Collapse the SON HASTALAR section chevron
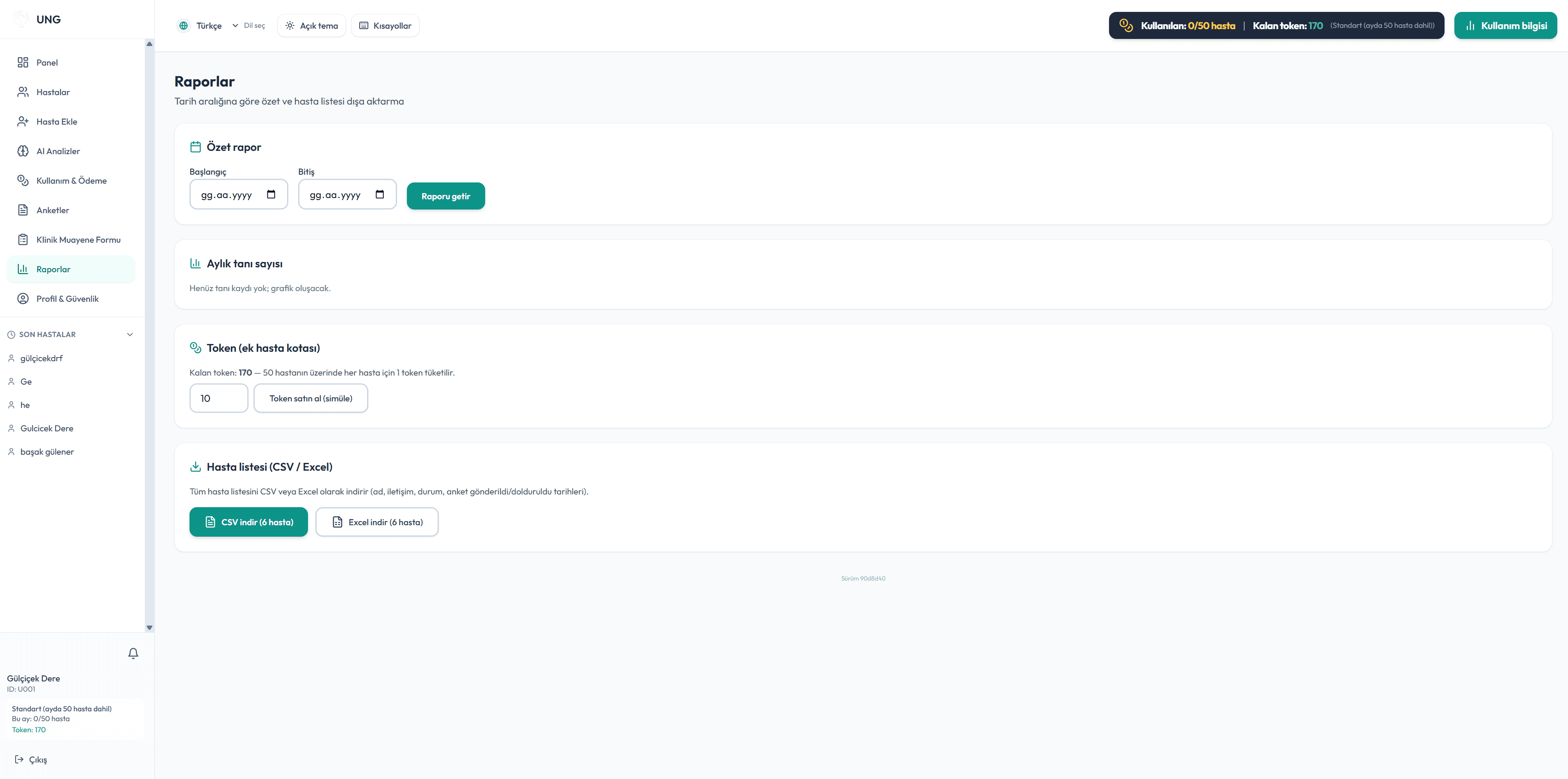 [x=130, y=335]
